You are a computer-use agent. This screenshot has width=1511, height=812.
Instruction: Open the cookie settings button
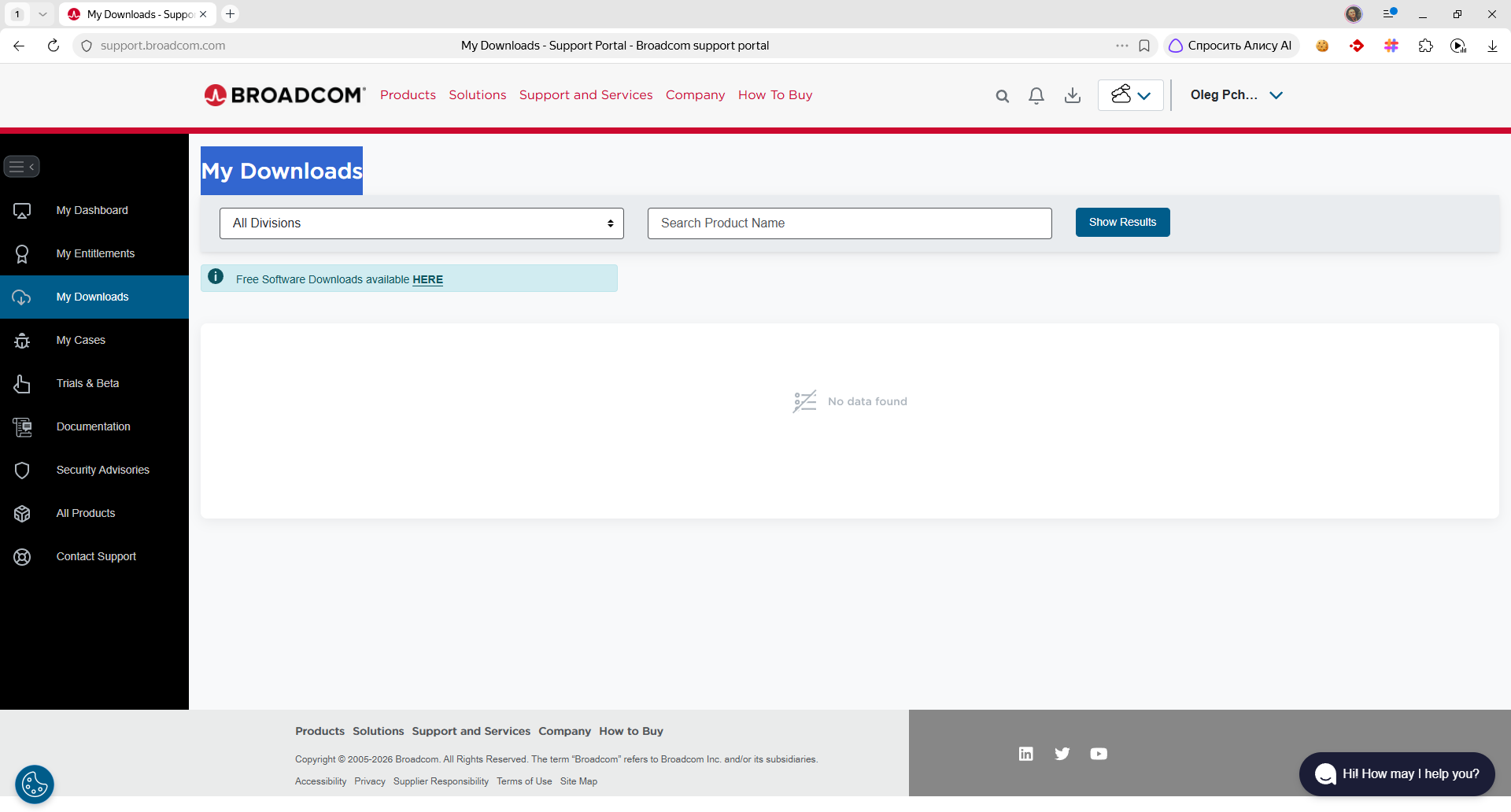35,784
